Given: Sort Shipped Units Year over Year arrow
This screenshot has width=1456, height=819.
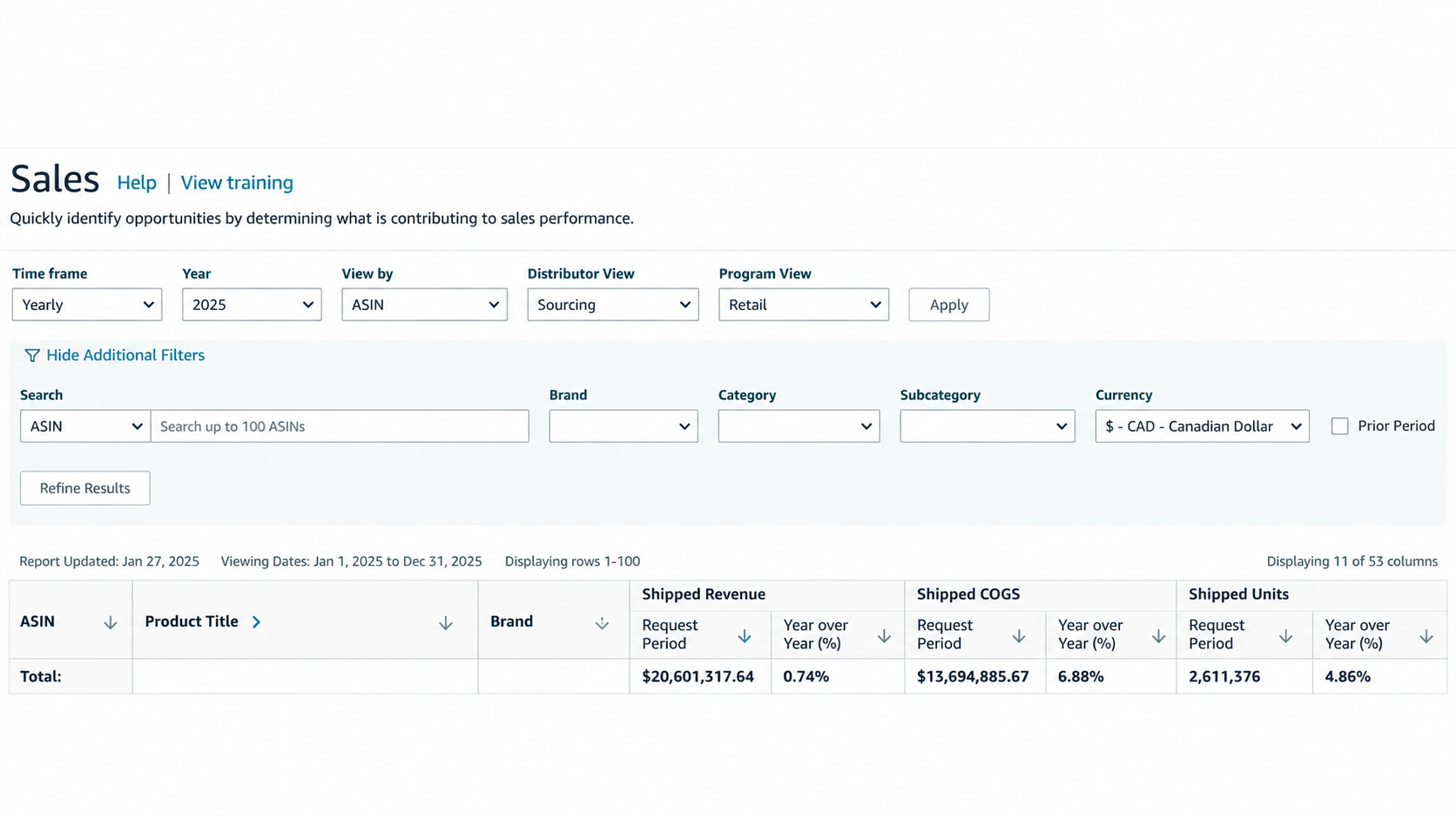Looking at the screenshot, I should [x=1426, y=636].
